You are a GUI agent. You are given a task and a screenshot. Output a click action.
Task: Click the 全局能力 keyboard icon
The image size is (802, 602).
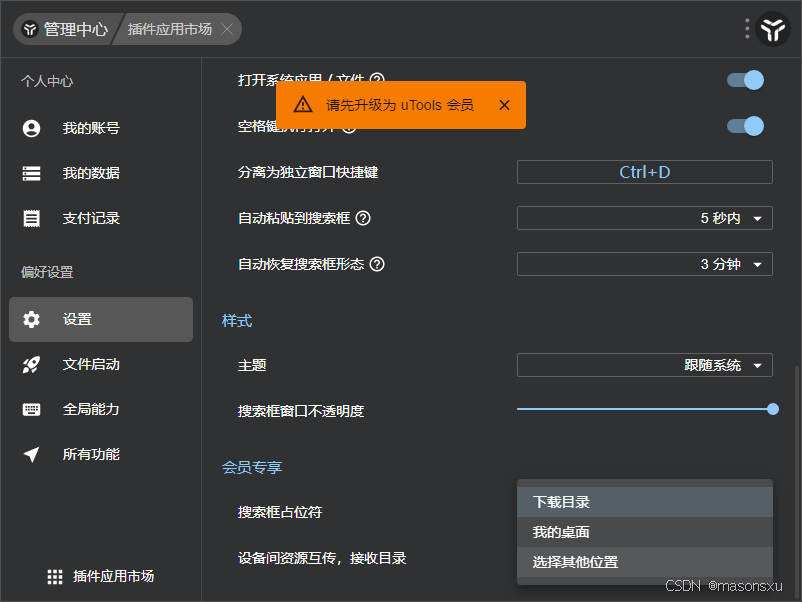(x=31, y=409)
